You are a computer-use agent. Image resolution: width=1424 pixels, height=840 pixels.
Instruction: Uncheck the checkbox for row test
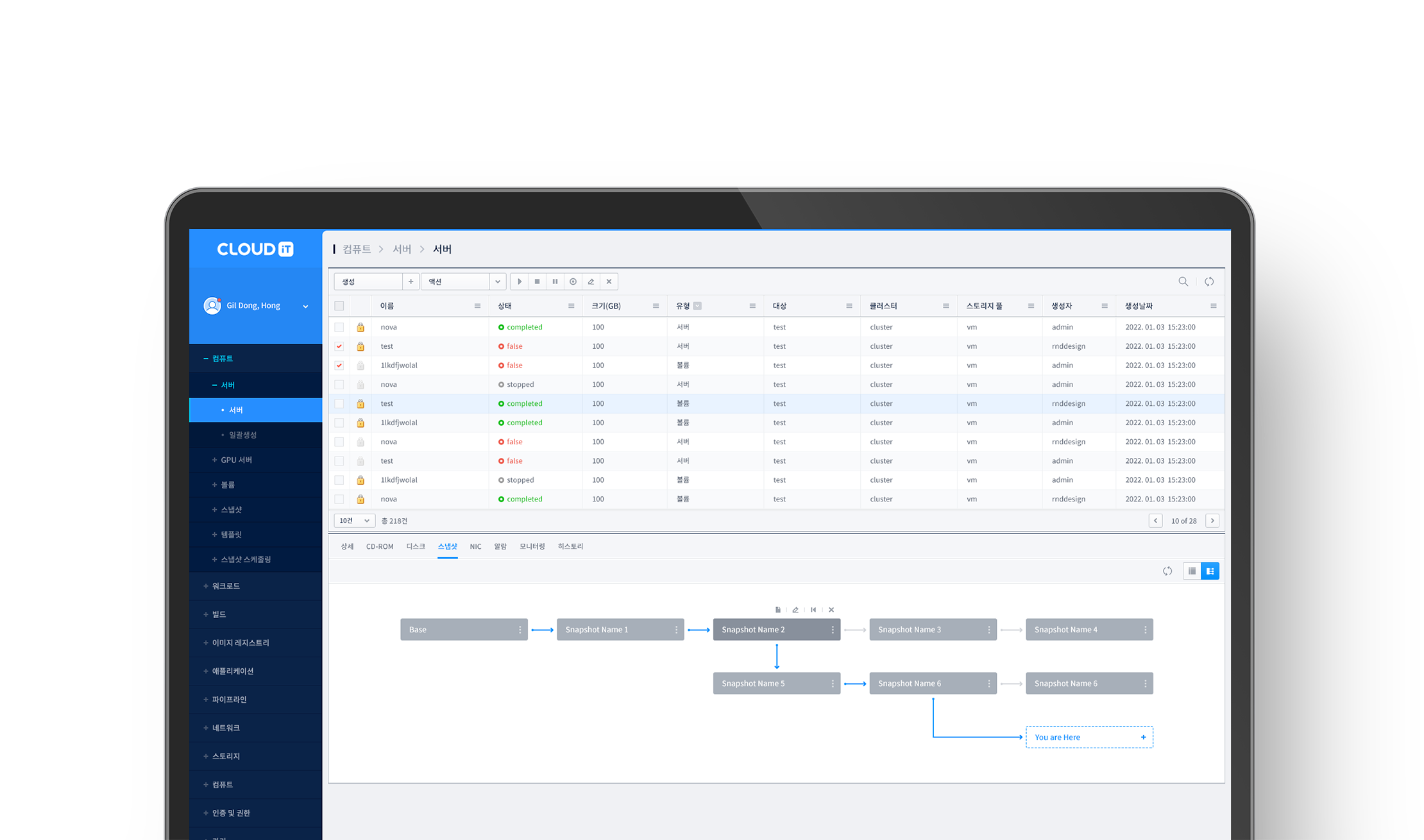click(339, 346)
